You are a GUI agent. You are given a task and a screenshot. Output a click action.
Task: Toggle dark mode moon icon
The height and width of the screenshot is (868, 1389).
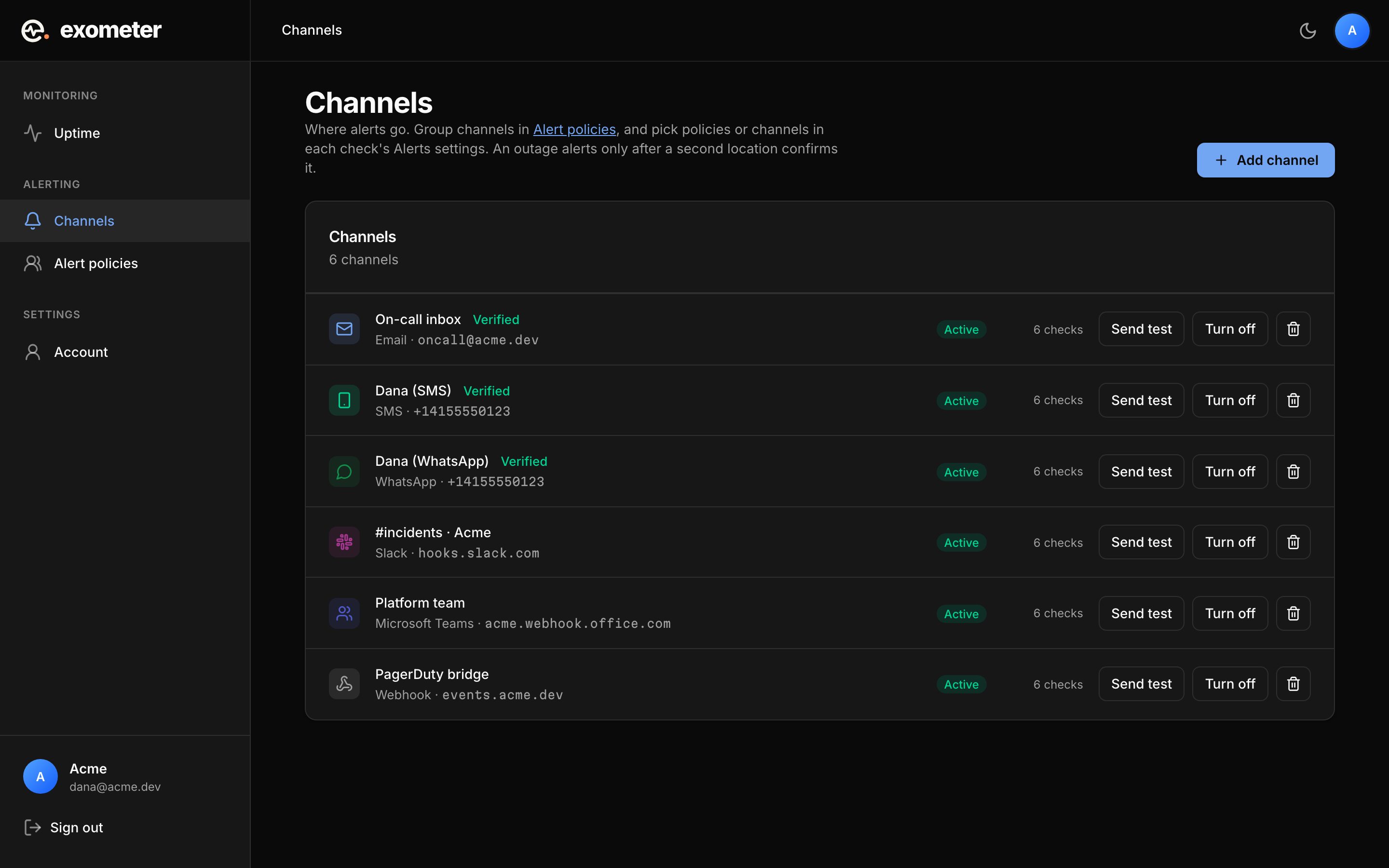[1307, 30]
